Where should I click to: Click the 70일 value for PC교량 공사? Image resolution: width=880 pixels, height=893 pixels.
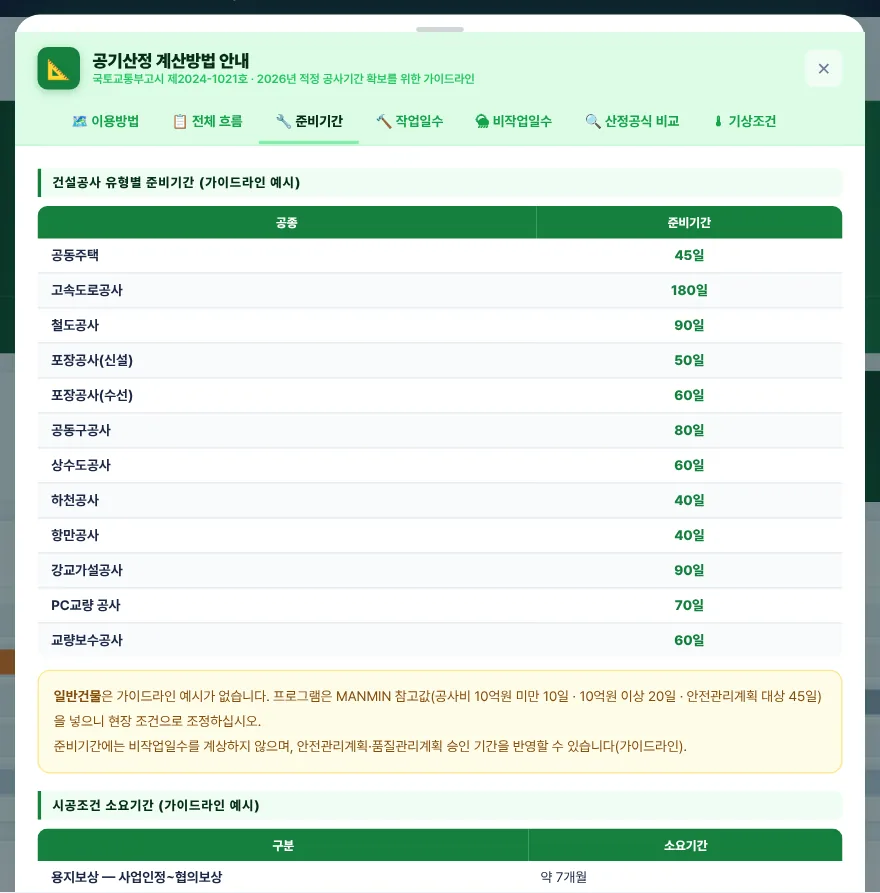pyautogui.click(x=689, y=605)
